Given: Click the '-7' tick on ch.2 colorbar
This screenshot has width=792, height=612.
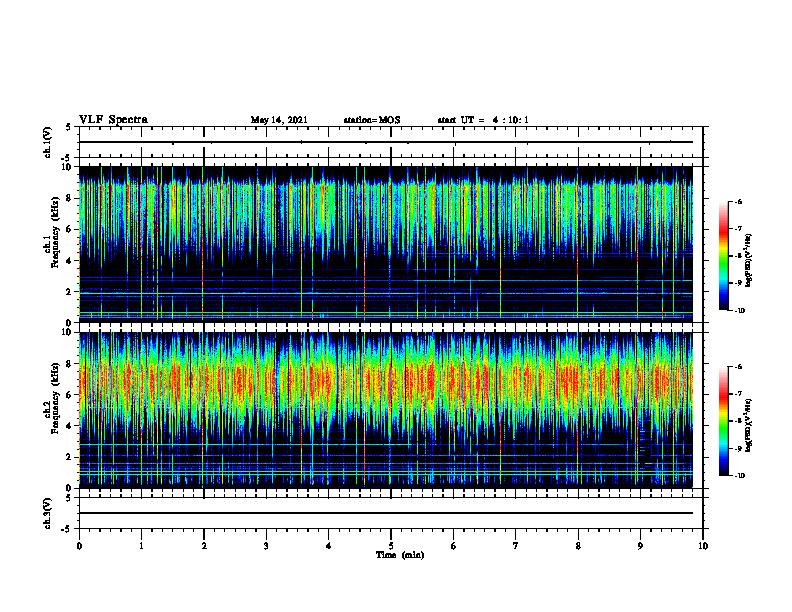Looking at the screenshot, I should click(x=738, y=394).
